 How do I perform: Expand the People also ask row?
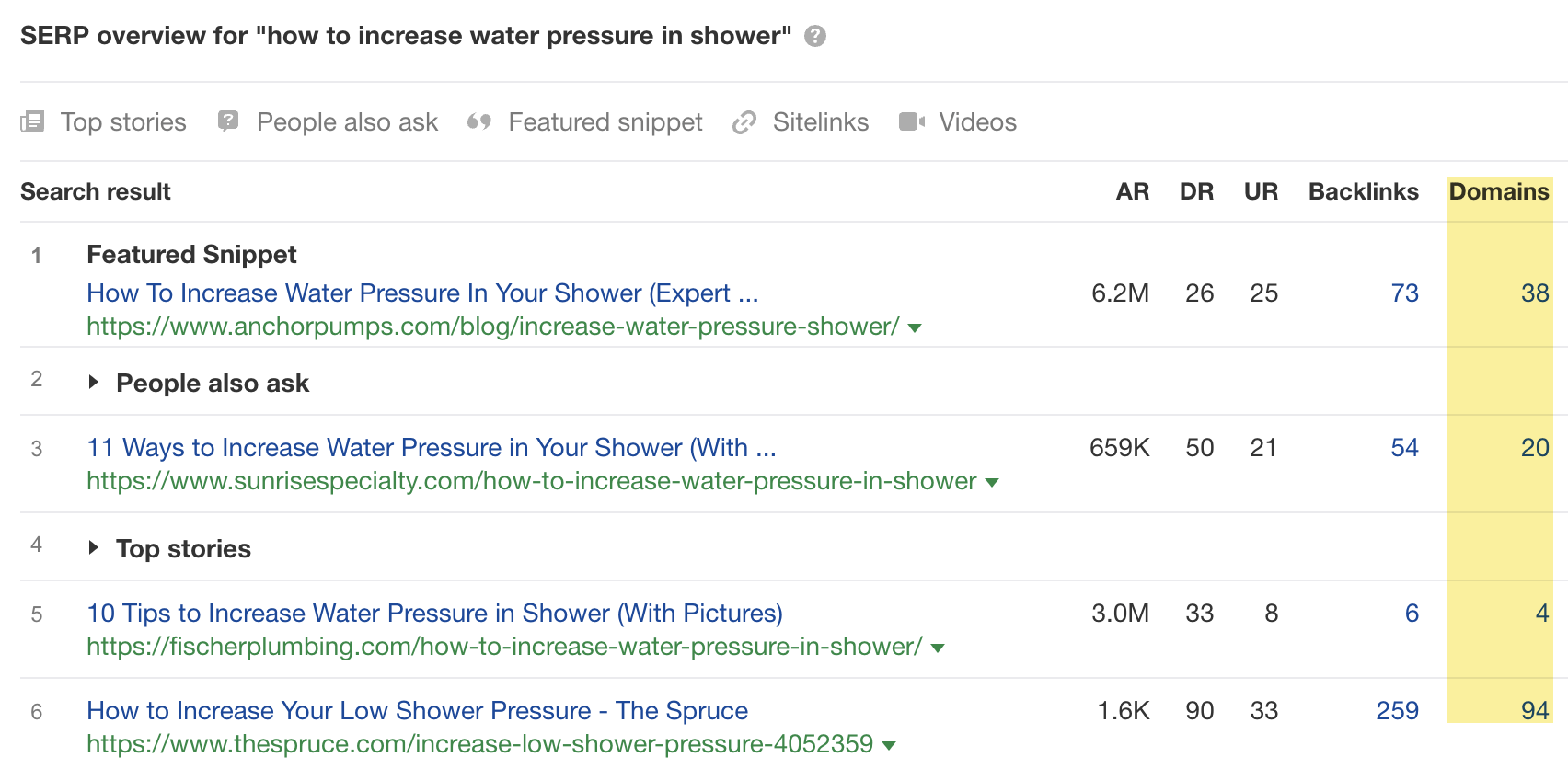pyautogui.click(x=95, y=383)
